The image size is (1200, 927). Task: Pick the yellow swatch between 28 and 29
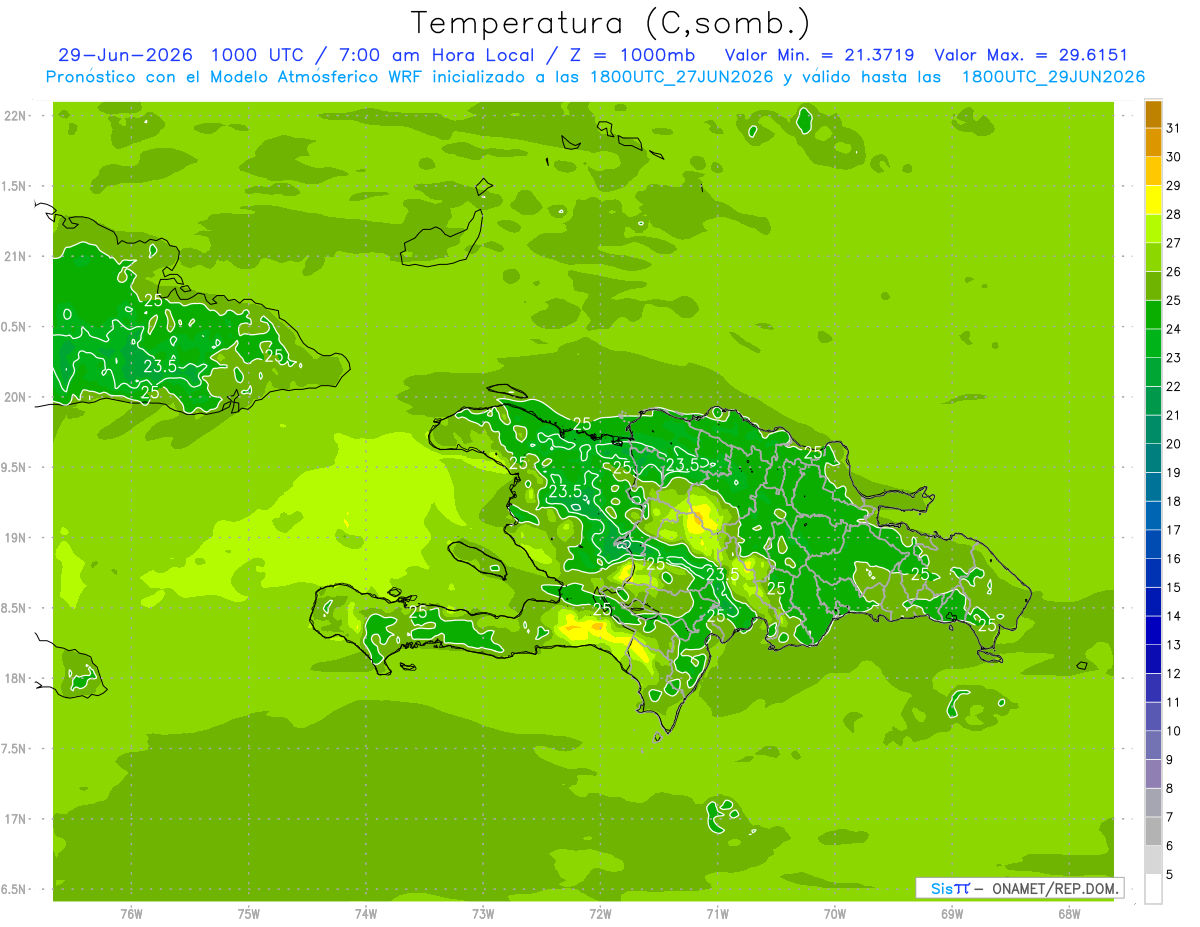coord(1153,200)
